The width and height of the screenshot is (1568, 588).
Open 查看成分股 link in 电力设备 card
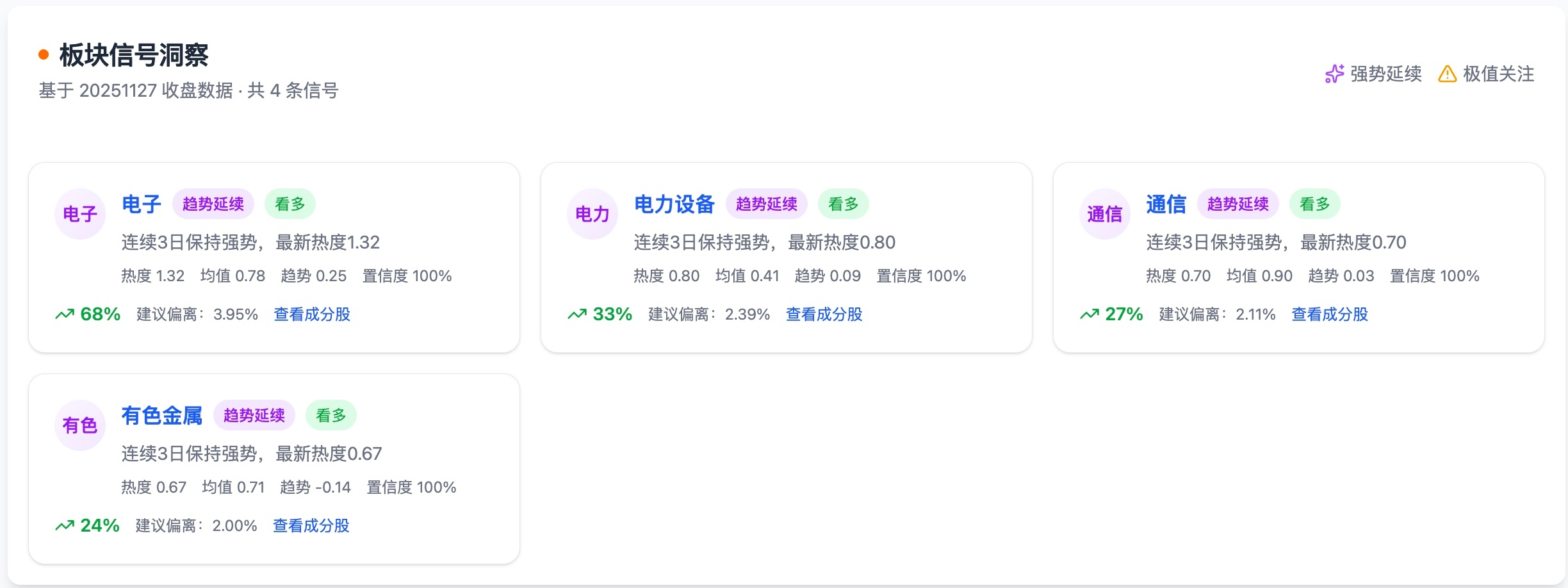824,314
